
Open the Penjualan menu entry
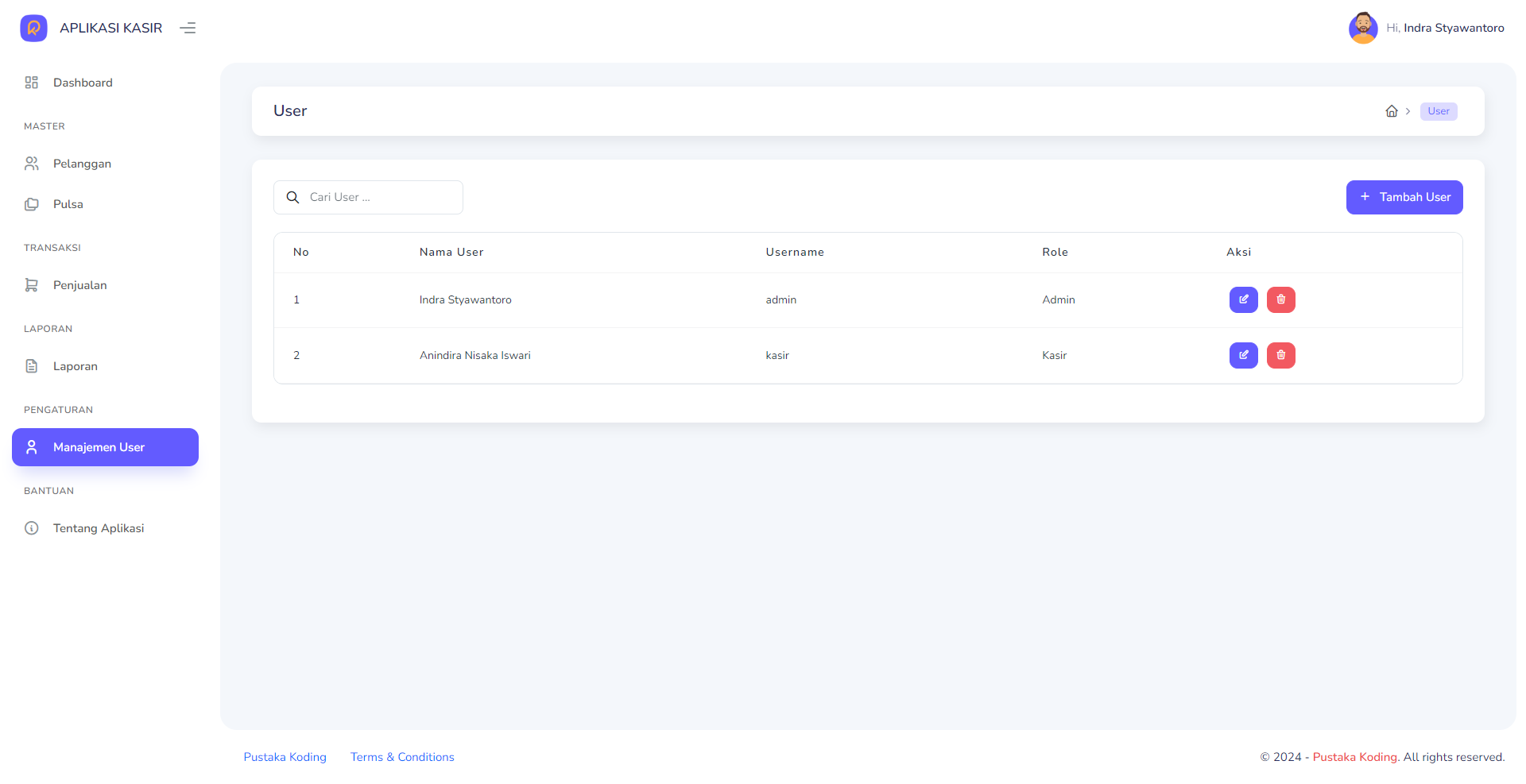coord(79,284)
